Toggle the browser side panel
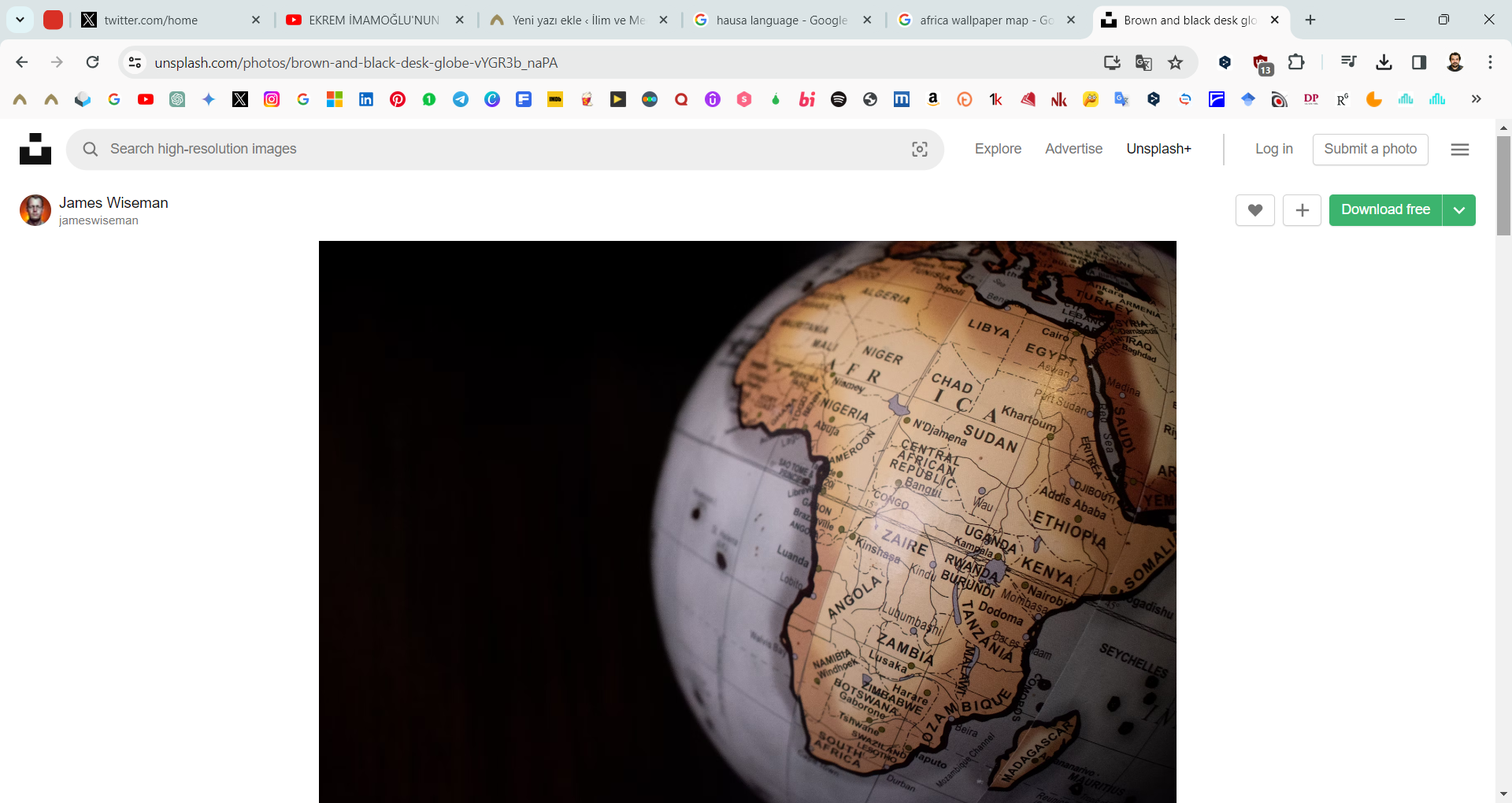The width and height of the screenshot is (1512, 803). tap(1418, 63)
